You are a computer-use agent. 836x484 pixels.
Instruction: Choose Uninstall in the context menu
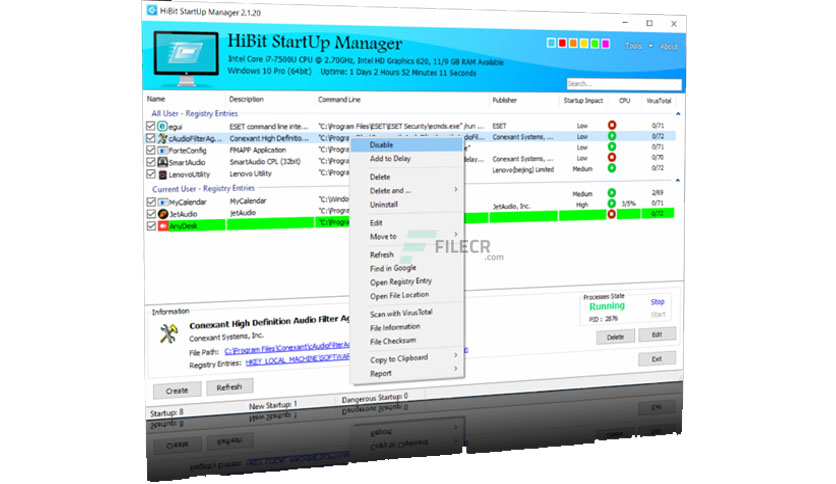click(x=408, y=204)
